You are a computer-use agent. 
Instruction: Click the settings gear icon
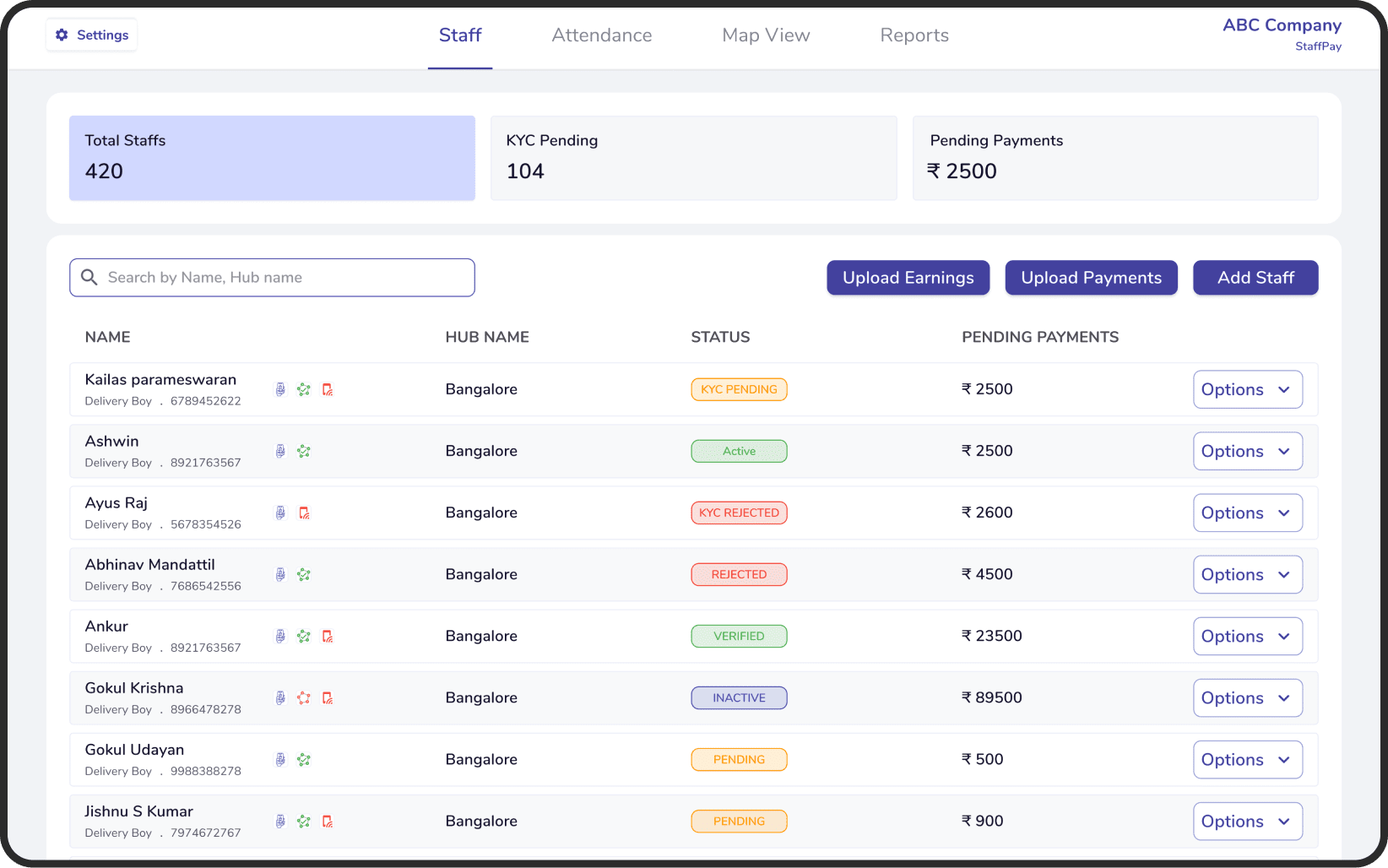click(x=61, y=35)
